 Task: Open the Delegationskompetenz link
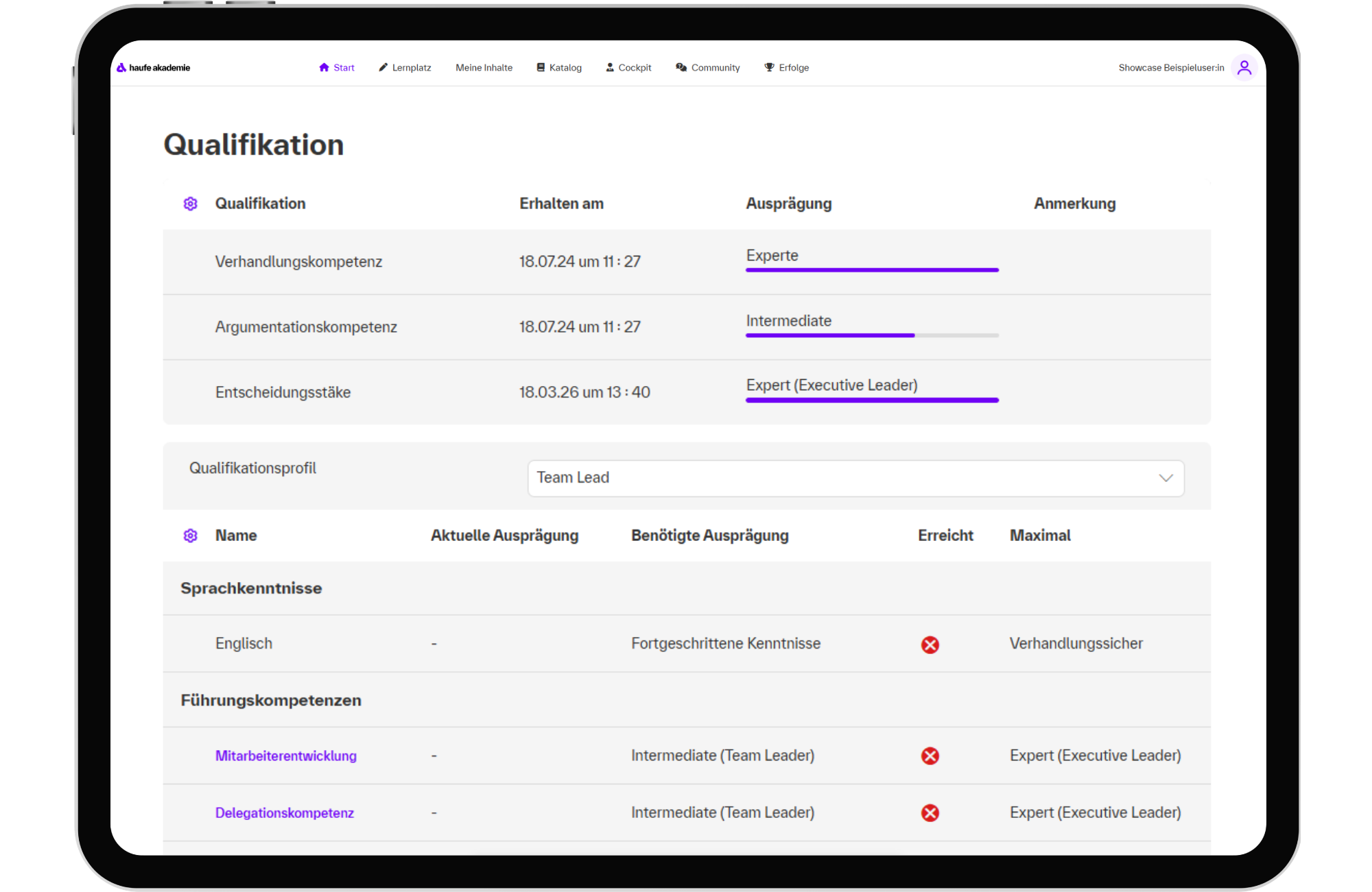(285, 812)
